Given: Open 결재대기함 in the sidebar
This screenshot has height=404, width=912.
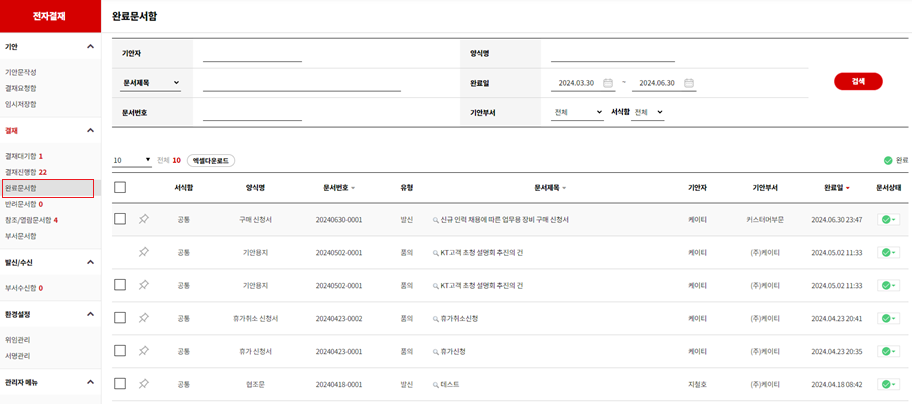Looking at the screenshot, I should [x=23, y=156].
